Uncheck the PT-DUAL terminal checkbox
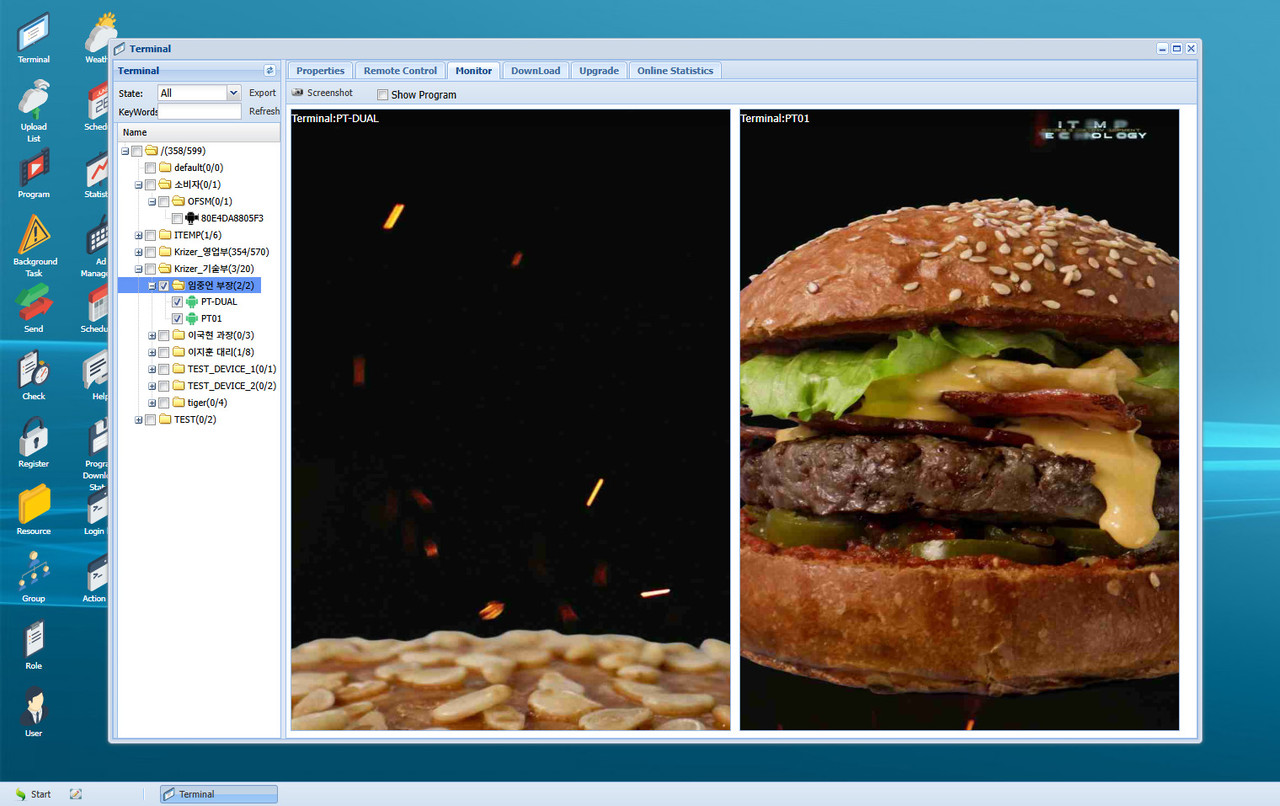1280x806 pixels. pyautogui.click(x=177, y=301)
